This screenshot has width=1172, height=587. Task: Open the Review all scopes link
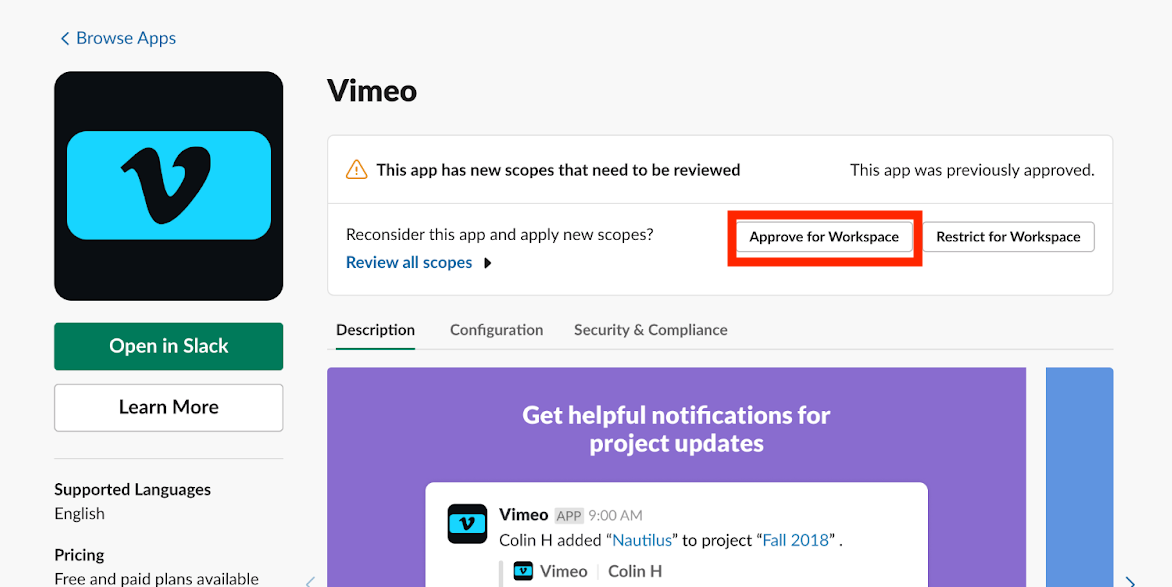click(408, 263)
